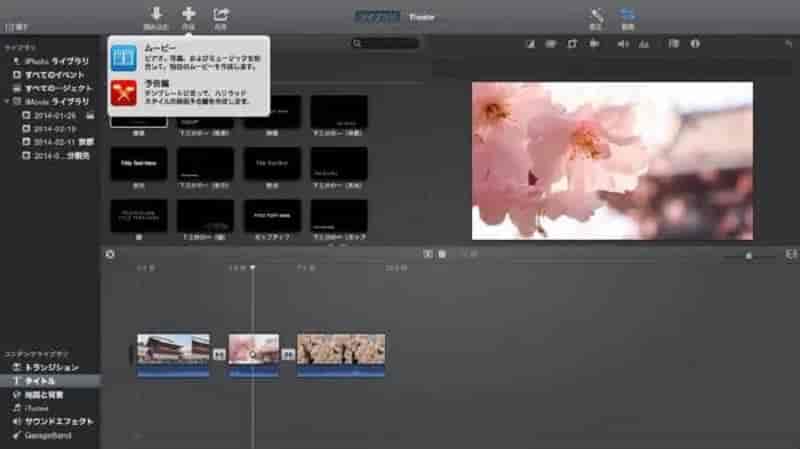Viewport: 800px width, 449px height.
Task: Click the playhead marker on the timeline ruler
Action: coord(253,268)
